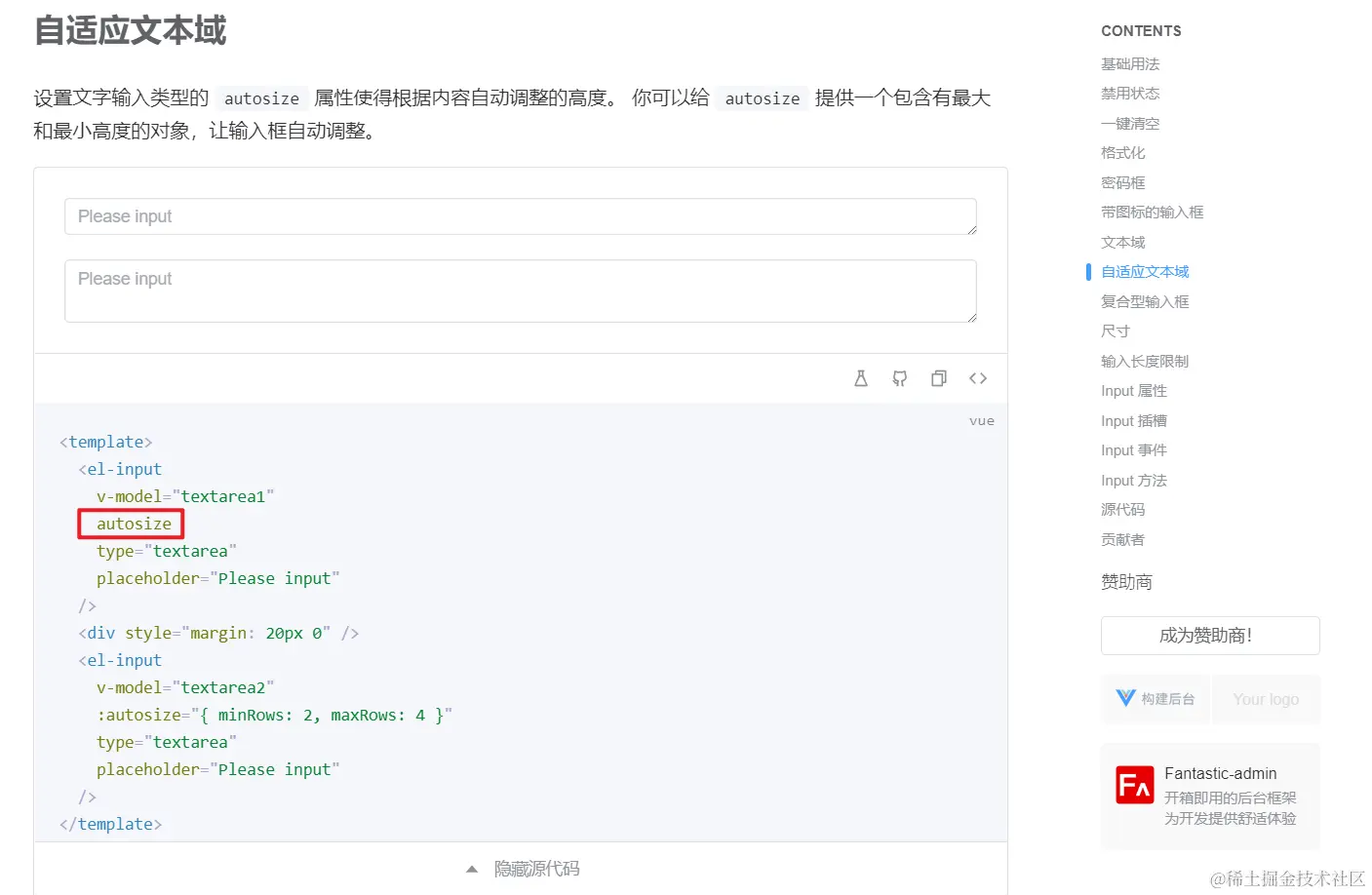Click the :autosize minRows maxRows code line
1372x895 pixels.
tap(274, 715)
